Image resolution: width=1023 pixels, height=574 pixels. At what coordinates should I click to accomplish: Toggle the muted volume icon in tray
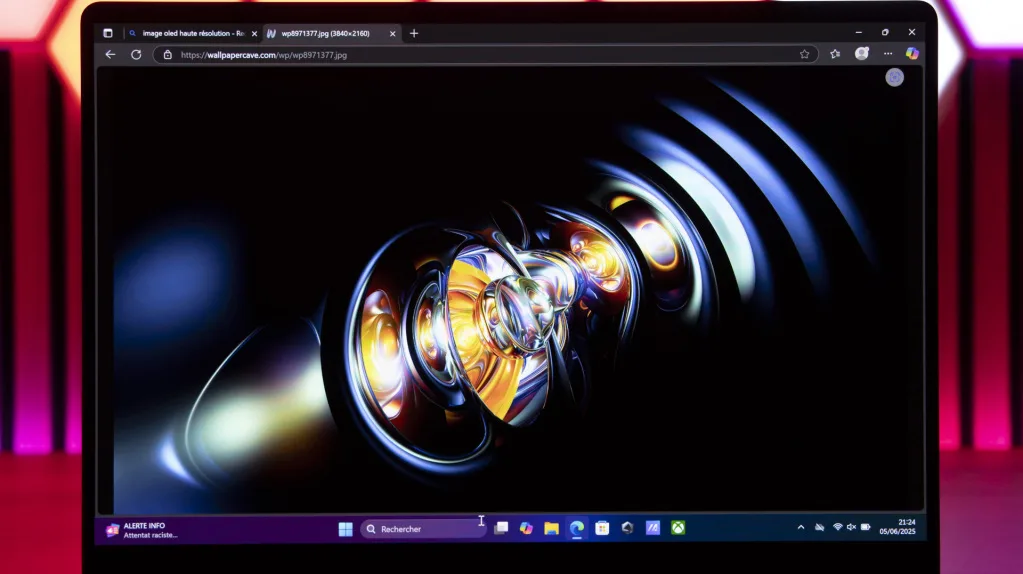click(851, 527)
